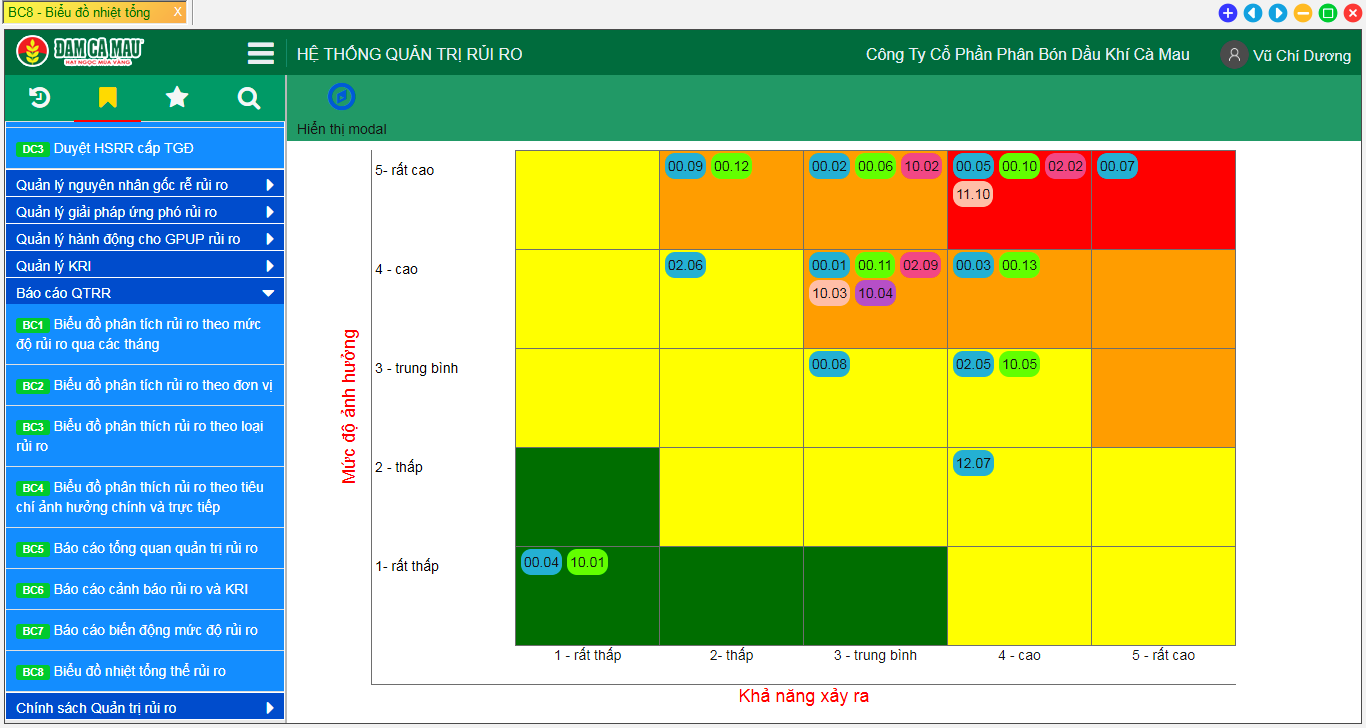The width and height of the screenshot is (1366, 728).
Task: Open BC6 Báo cáo cảnh báo rủi ro và KRI
Action: pyautogui.click(x=145, y=589)
